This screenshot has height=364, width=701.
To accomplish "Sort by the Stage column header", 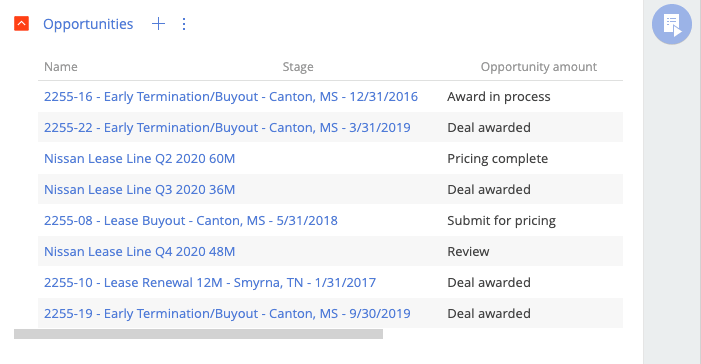I will pos(298,67).
